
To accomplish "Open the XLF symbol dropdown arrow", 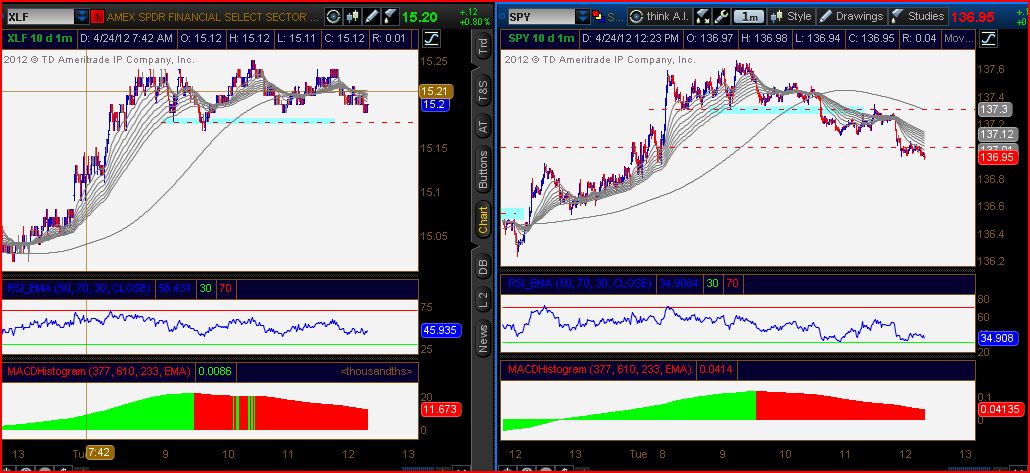I will [x=81, y=16].
